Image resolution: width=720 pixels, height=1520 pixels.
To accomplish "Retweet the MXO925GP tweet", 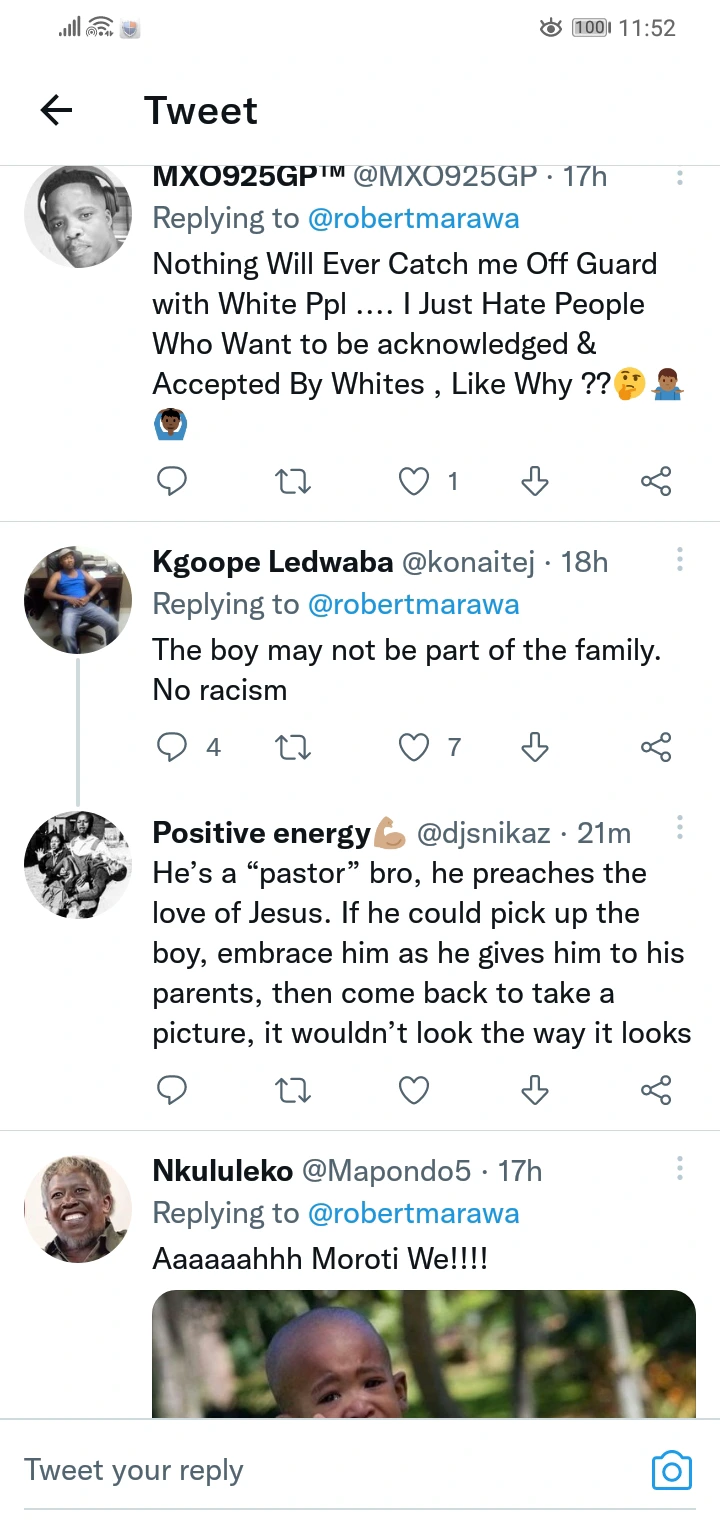I will 293,482.
